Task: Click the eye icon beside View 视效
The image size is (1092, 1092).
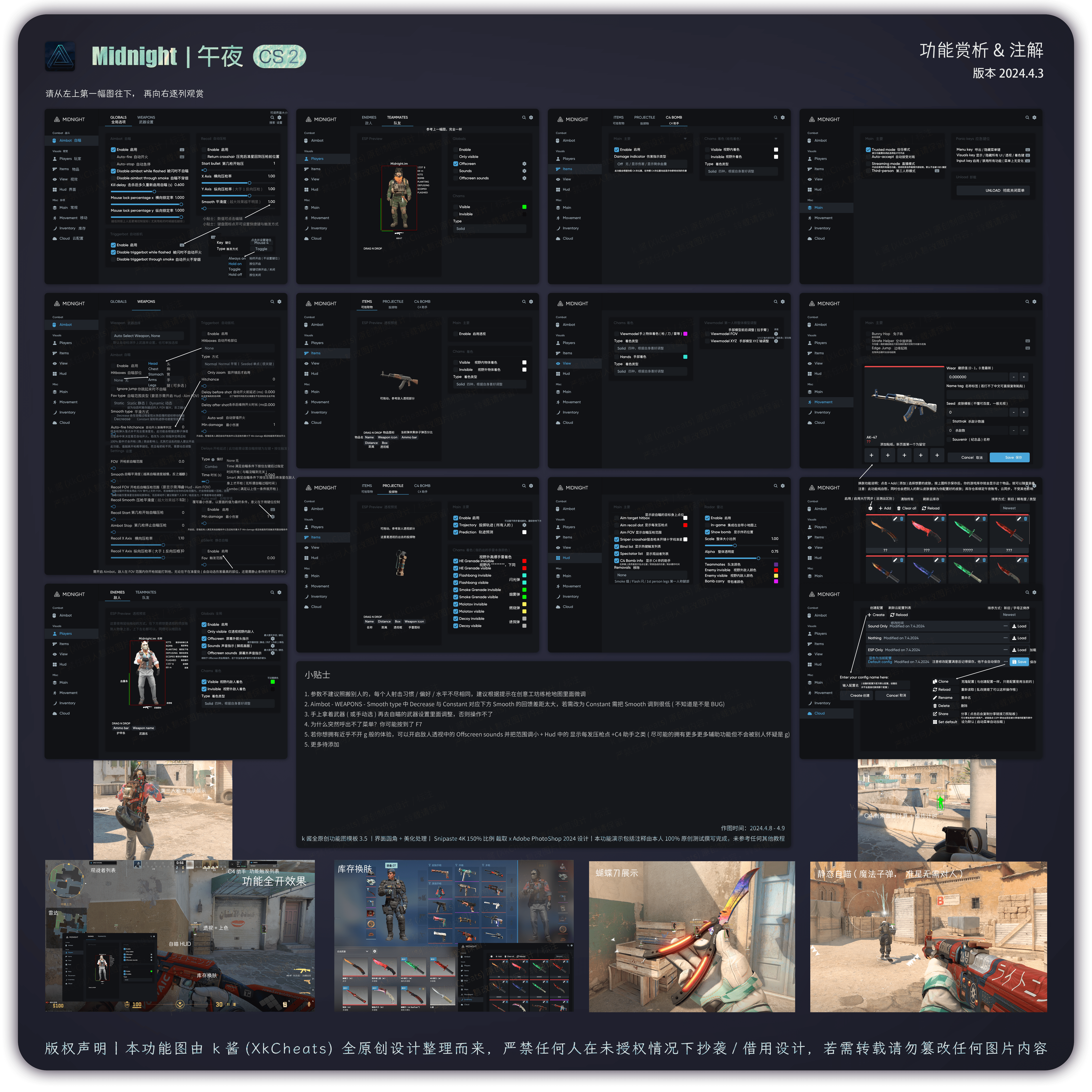Action: point(55,179)
